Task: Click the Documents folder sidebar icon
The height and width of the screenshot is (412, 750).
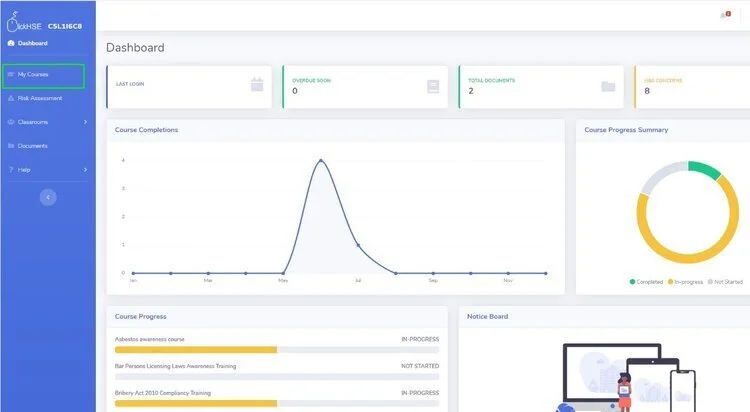Action: (11, 146)
